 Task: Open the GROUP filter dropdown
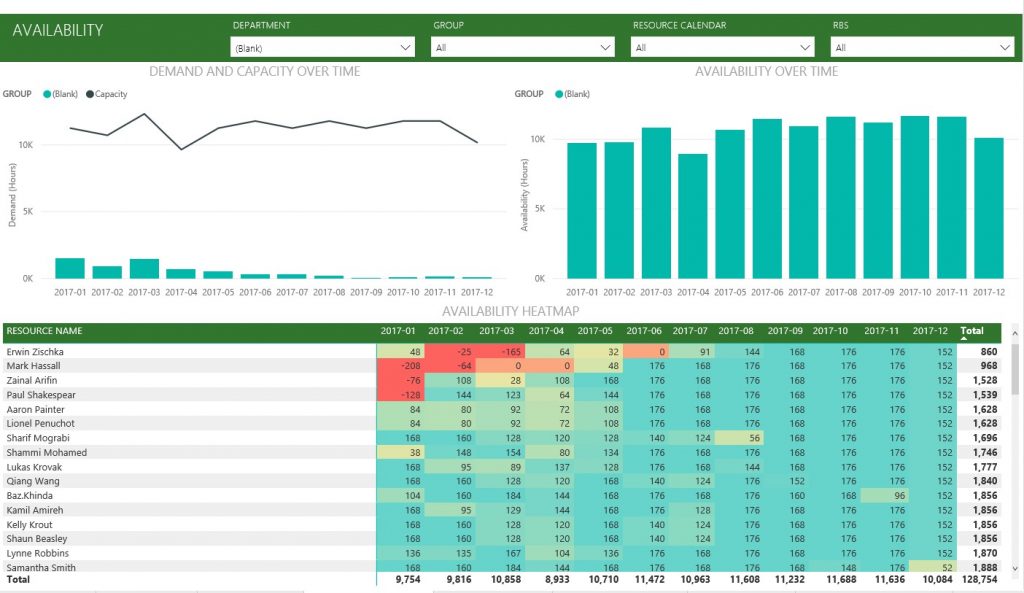(605, 46)
